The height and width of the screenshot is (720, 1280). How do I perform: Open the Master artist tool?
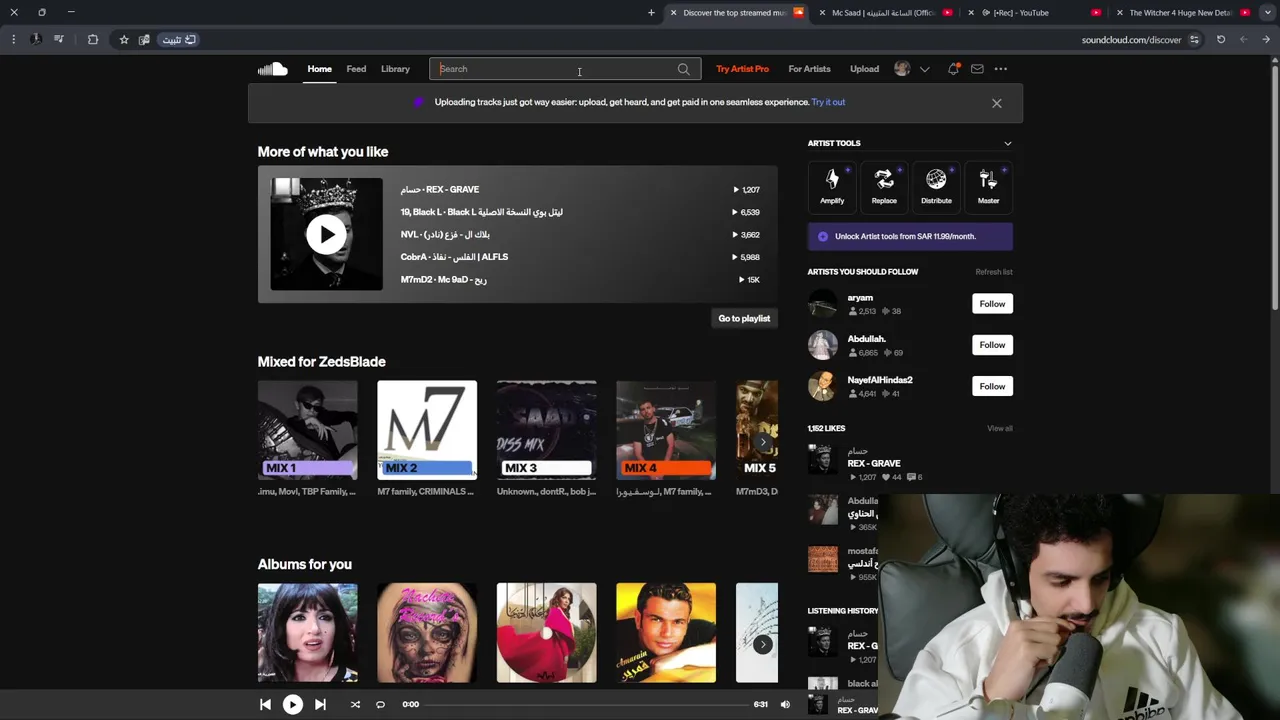point(988,186)
